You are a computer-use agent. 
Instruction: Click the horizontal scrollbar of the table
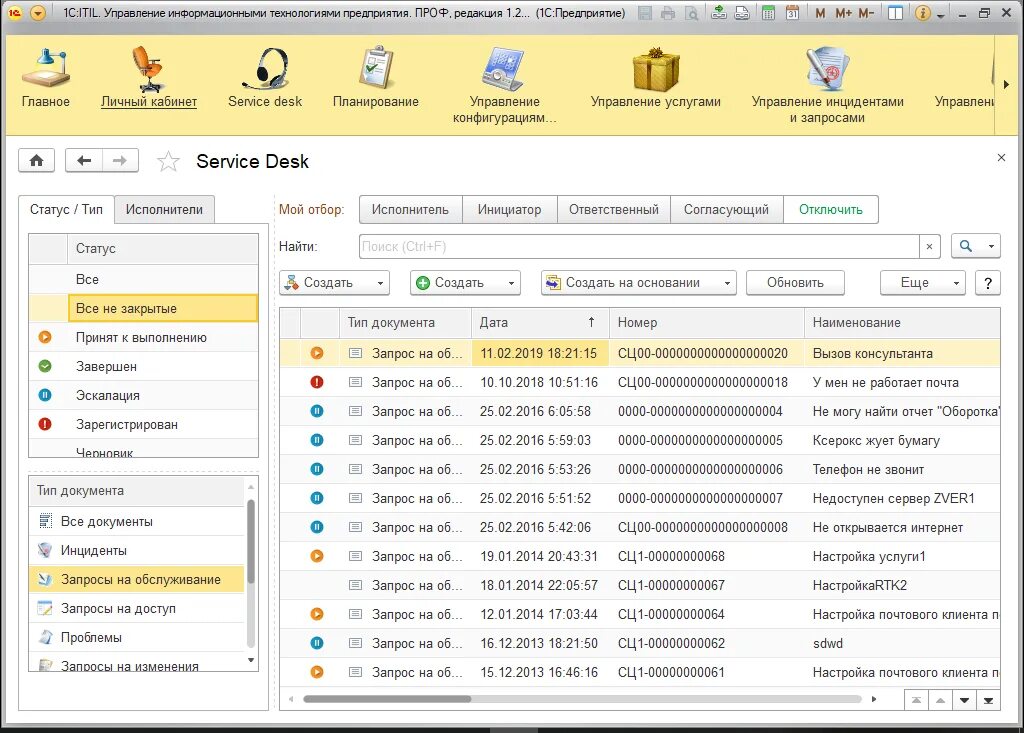tap(387, 699)
